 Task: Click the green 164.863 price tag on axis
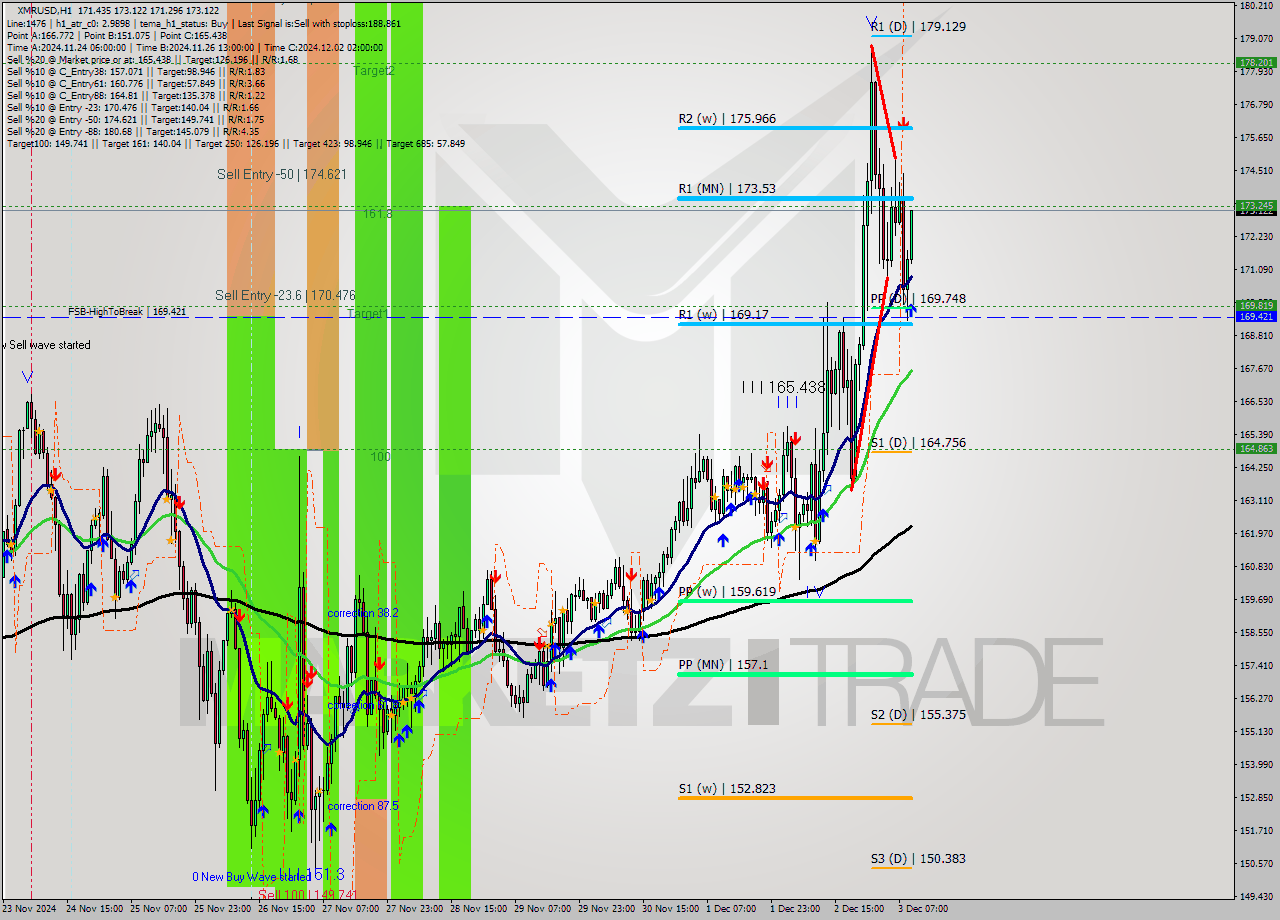(1256, 448)
